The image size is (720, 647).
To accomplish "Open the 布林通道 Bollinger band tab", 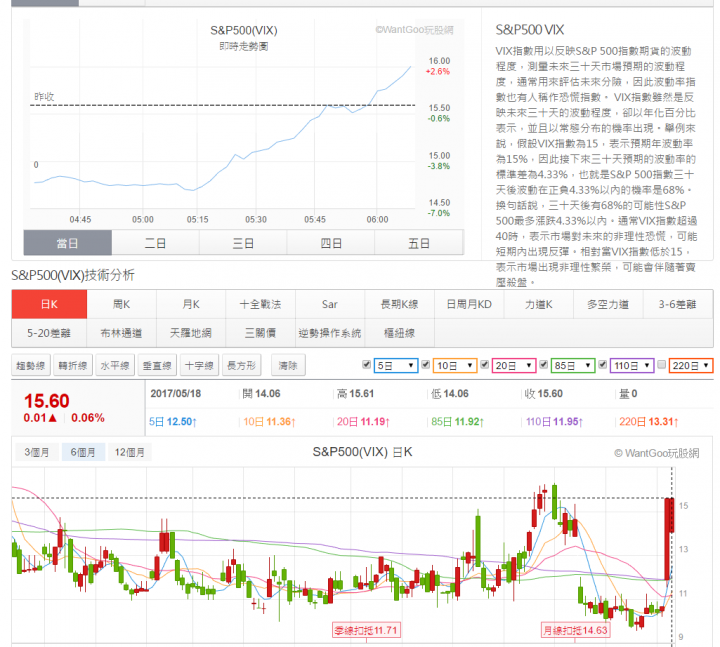I will [x=122, y=333].
